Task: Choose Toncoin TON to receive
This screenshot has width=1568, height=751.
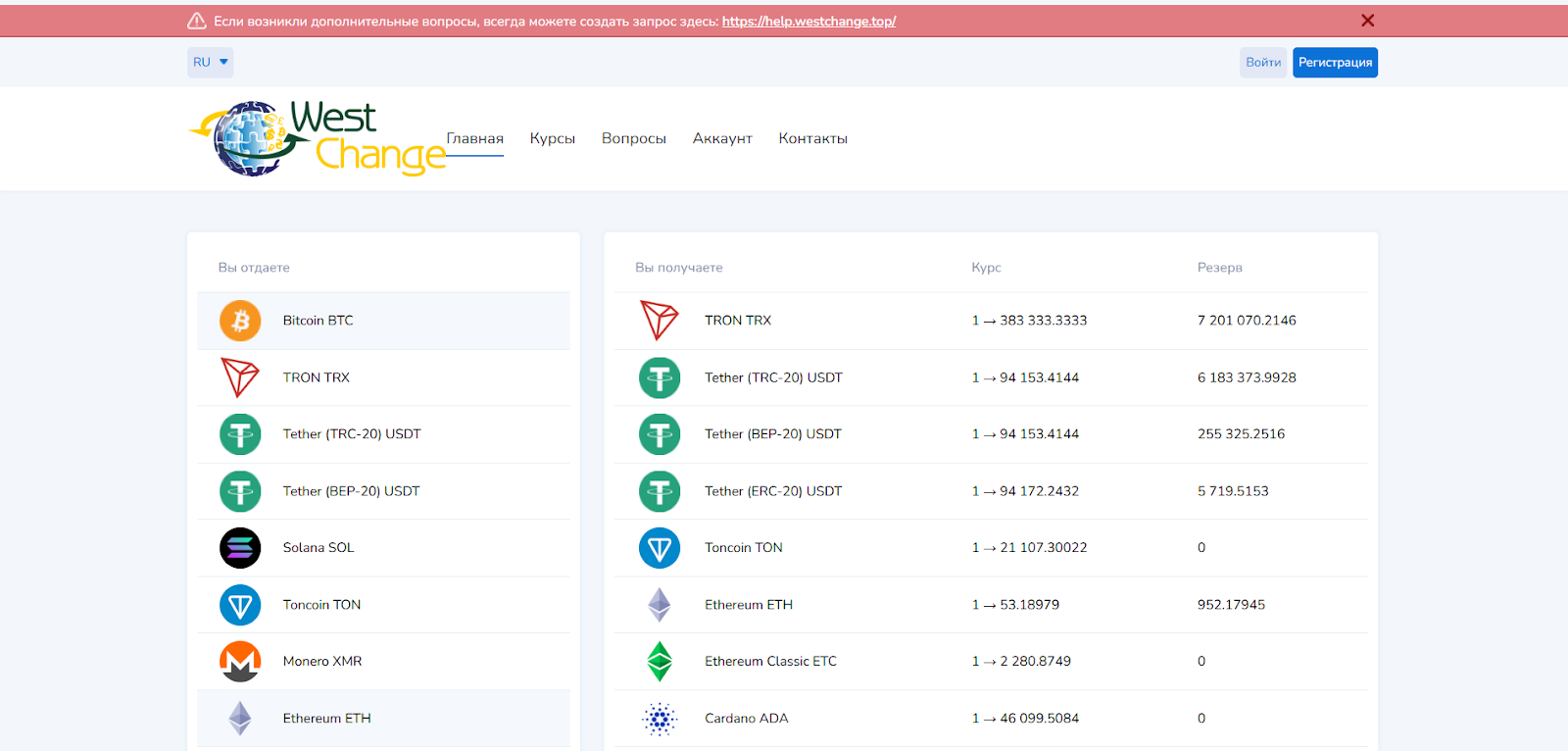Action: [991, 548]
